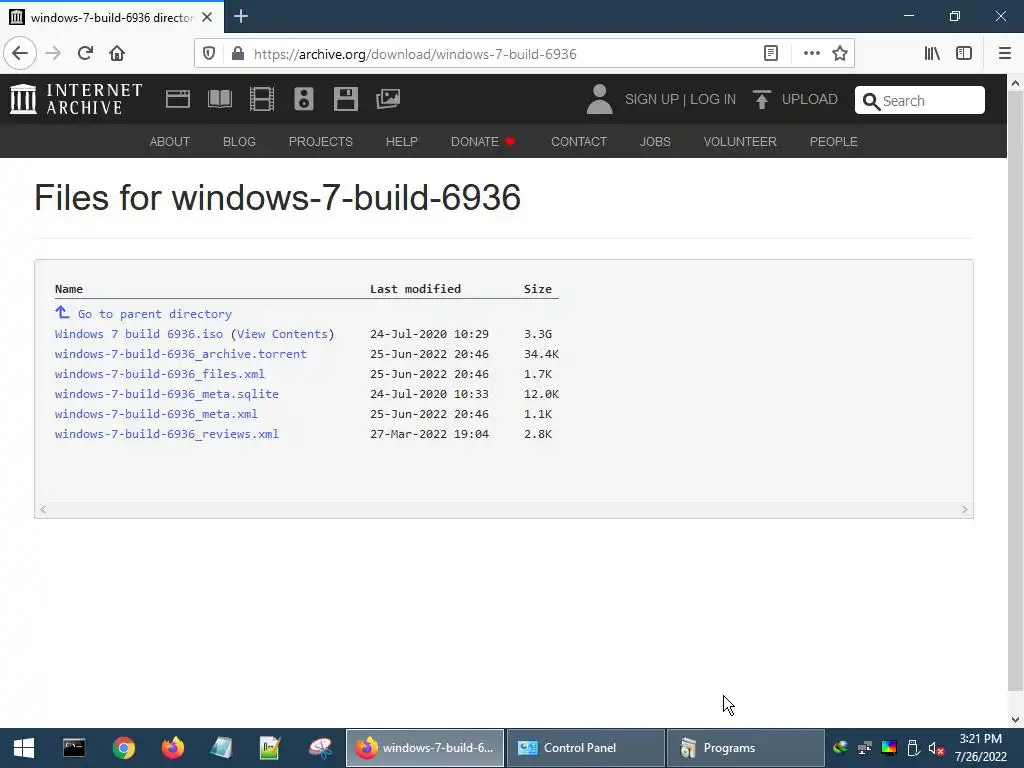The image size is (1024, 768).
Task: Open the Images icon
Action: point(388,99)
